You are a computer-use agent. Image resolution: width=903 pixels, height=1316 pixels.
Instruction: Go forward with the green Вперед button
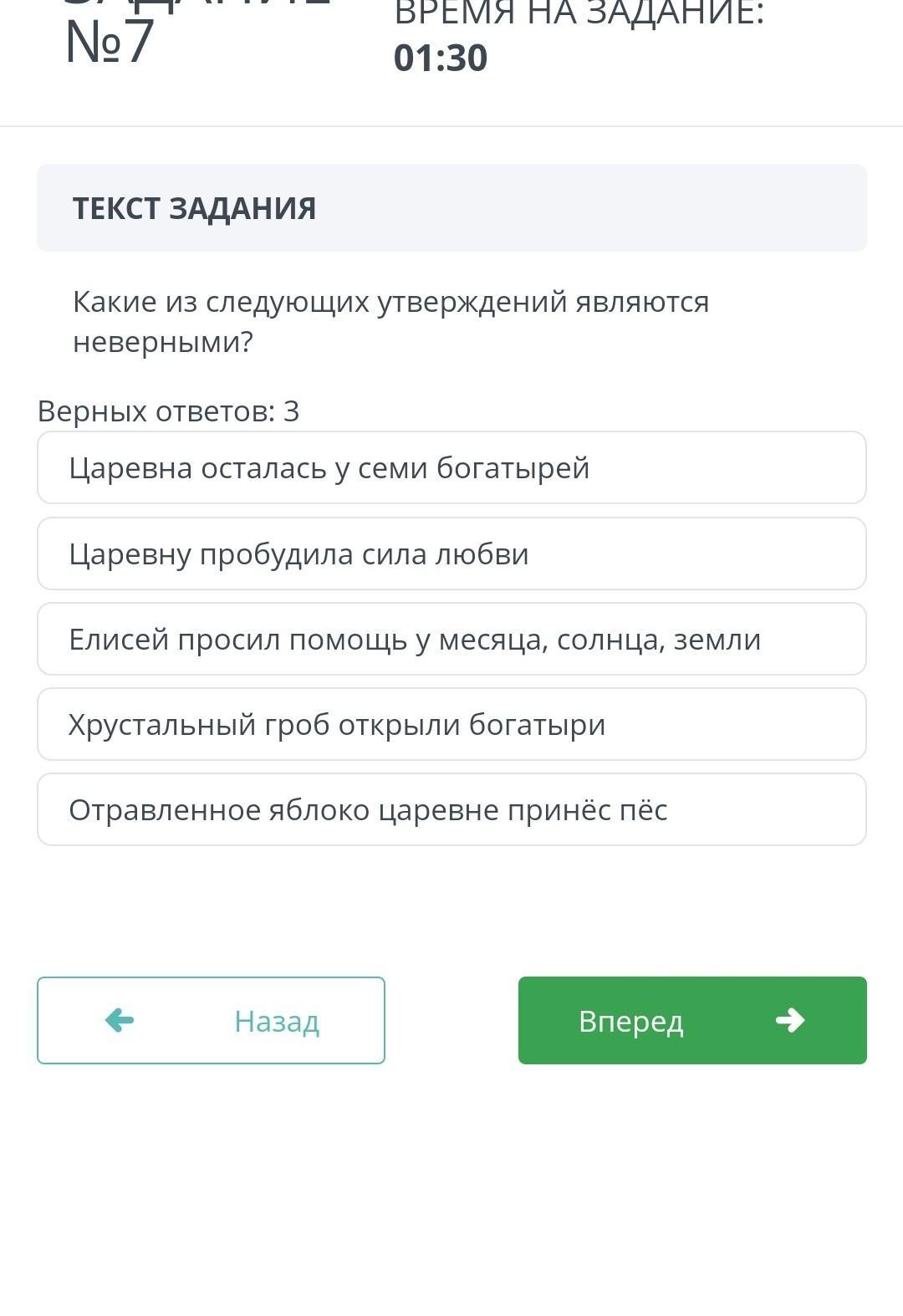tap(691, 1020)
